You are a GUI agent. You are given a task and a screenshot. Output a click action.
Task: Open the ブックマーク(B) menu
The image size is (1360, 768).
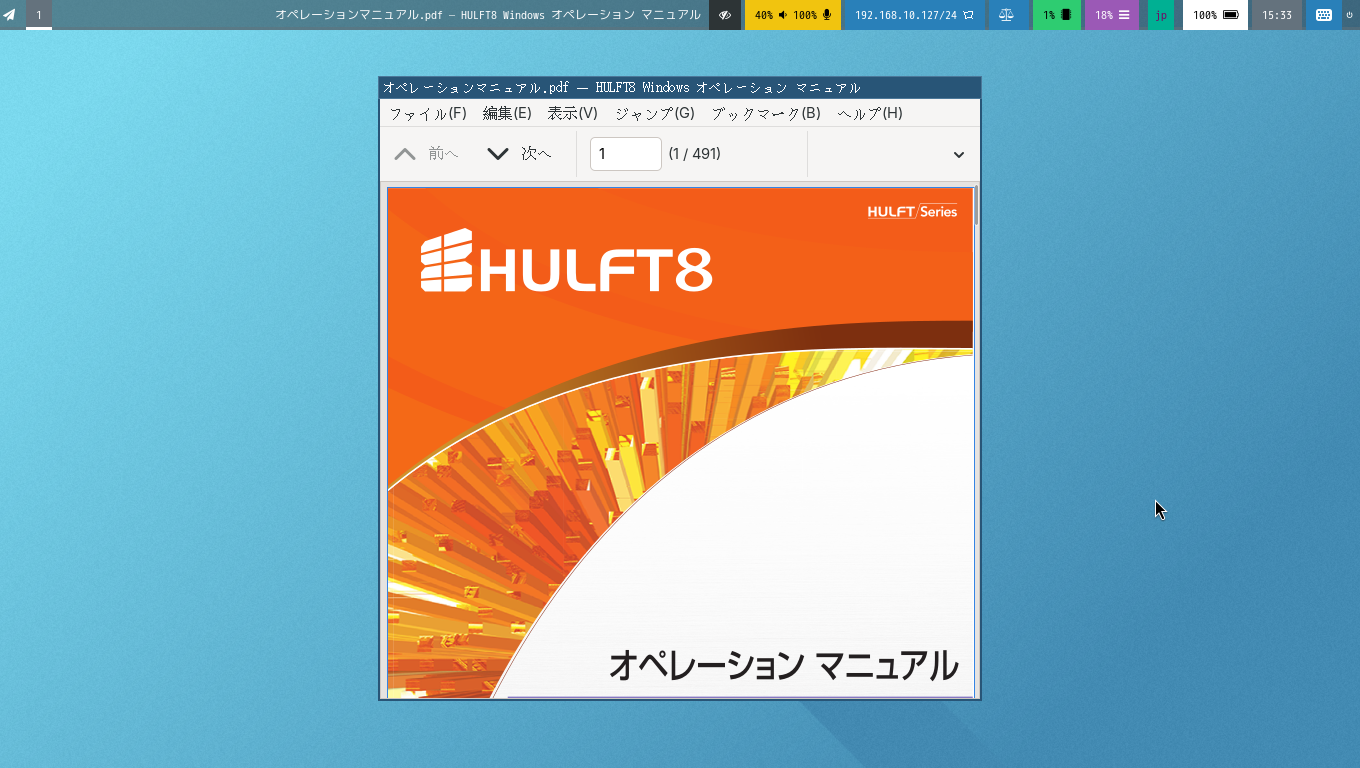(766, 113)
